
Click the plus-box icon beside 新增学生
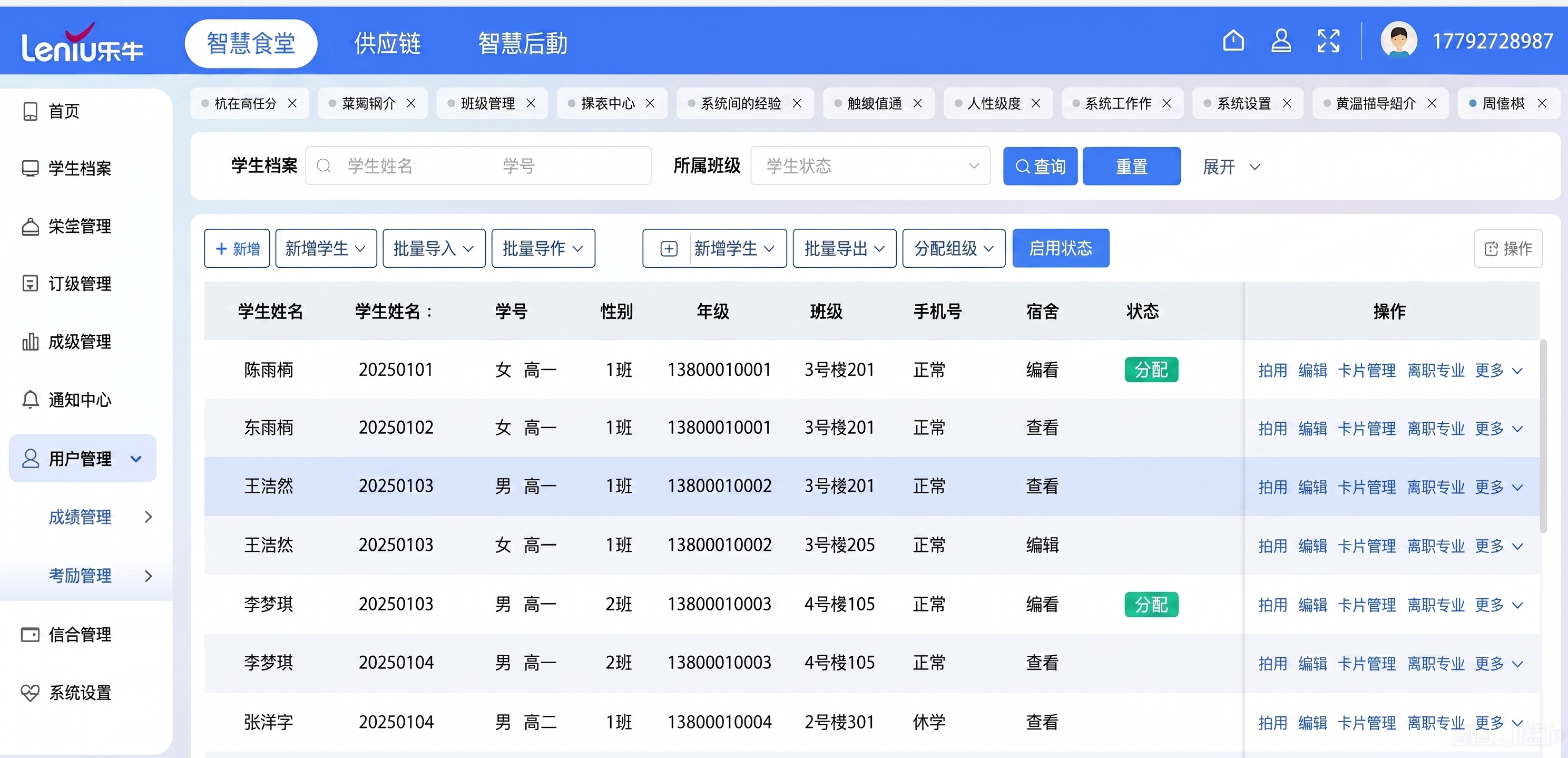[668, 248]
